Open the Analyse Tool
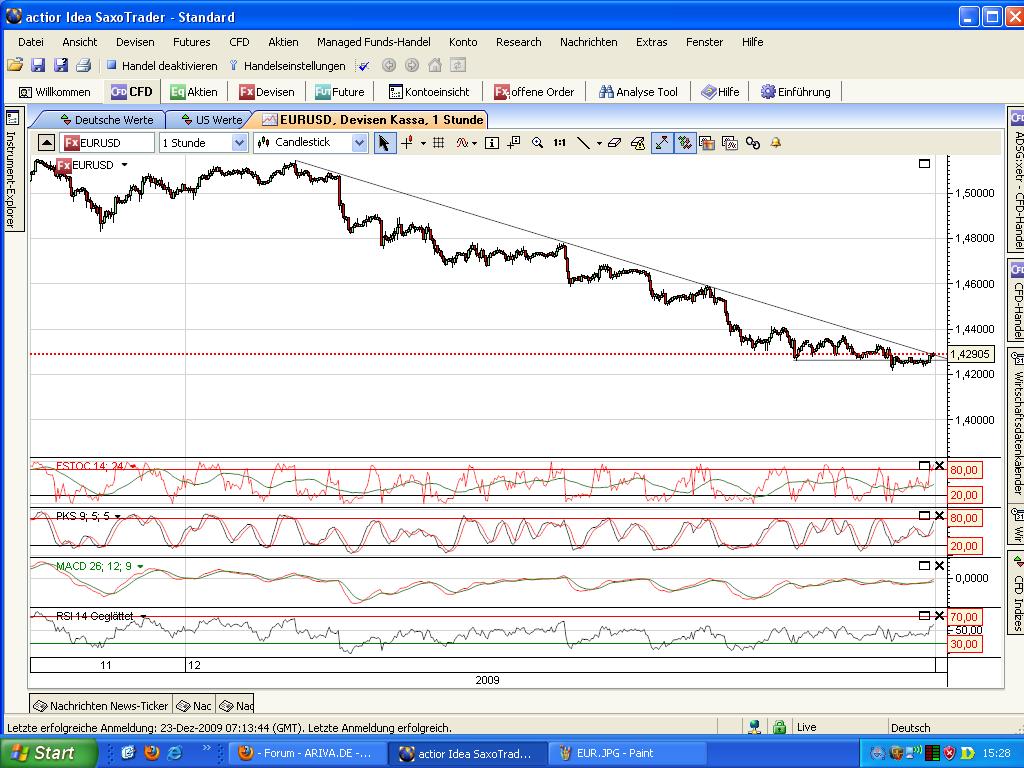This screenshot has height=768, width=1024. coord(637,91)
